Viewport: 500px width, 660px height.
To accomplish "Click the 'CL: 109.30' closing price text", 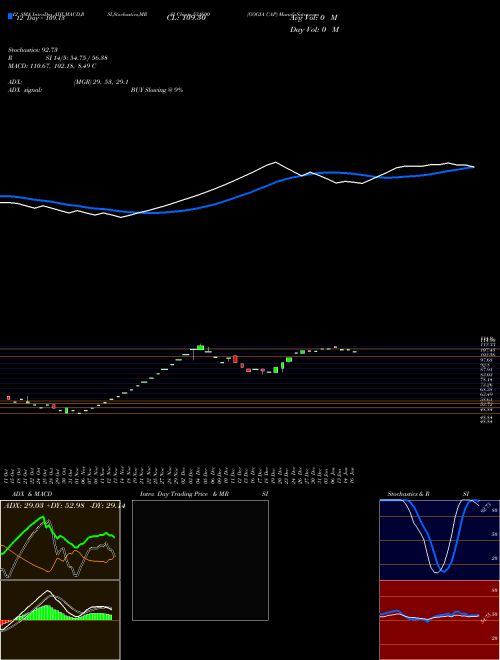I will [x=186, y=18].
